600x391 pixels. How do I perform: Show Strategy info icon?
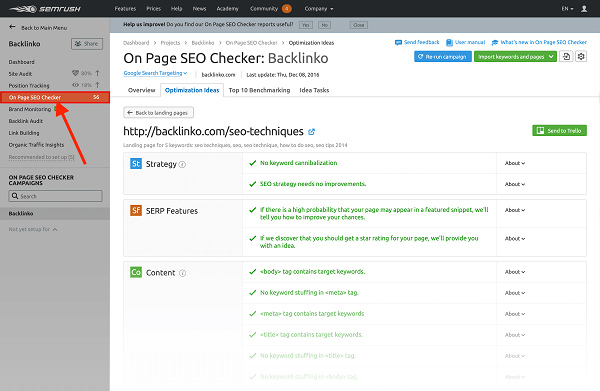point(183,165)
